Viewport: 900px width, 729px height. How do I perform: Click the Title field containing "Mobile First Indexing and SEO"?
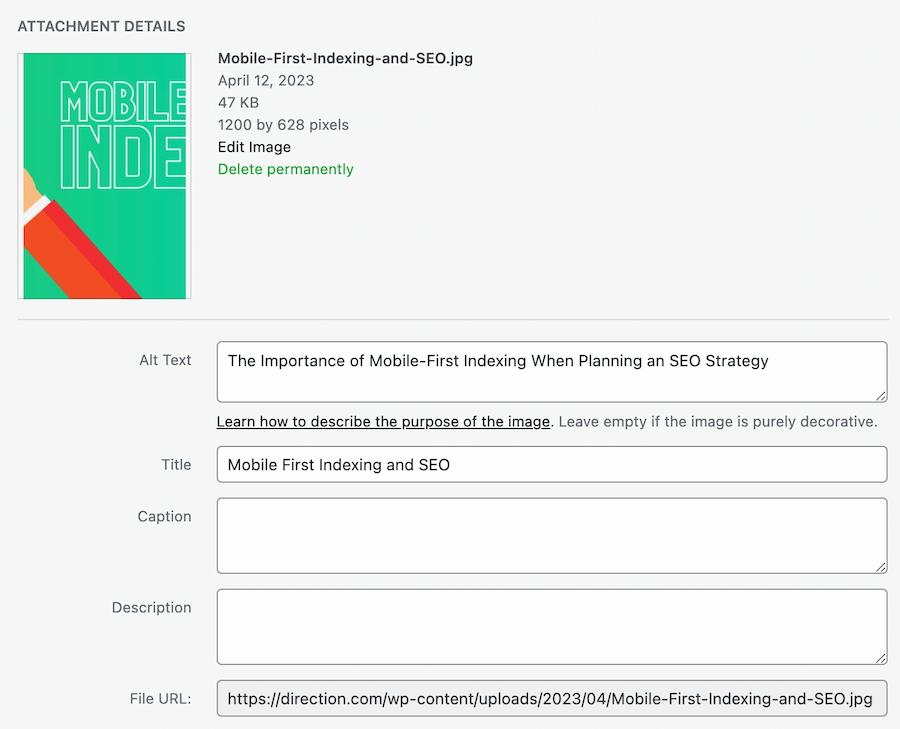tap(550, 464)
